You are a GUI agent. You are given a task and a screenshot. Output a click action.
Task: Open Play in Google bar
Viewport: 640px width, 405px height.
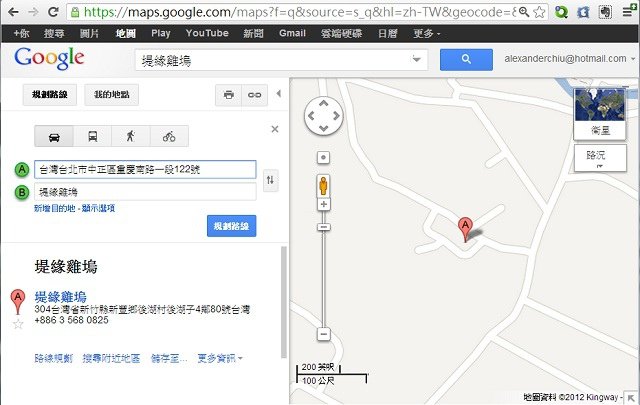(160, 33)
